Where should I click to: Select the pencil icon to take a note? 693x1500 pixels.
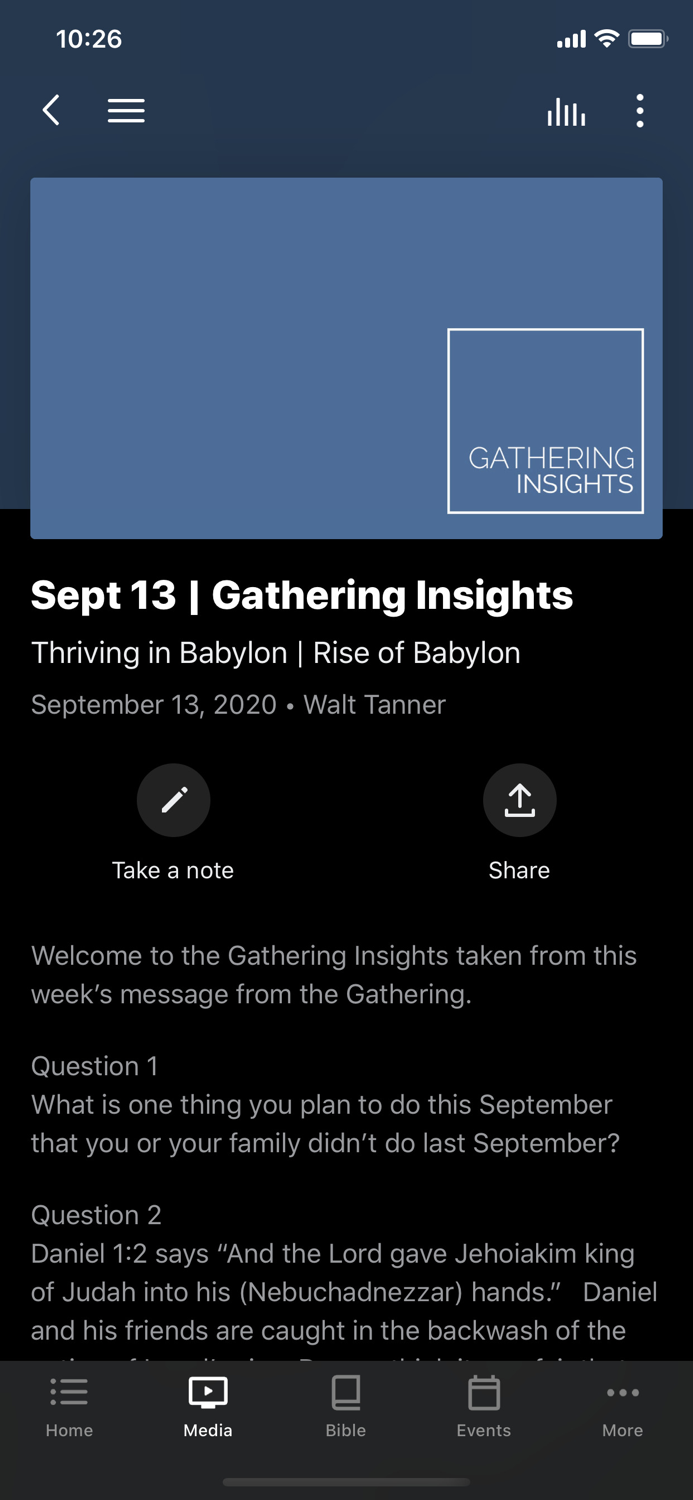click(173, 800)
